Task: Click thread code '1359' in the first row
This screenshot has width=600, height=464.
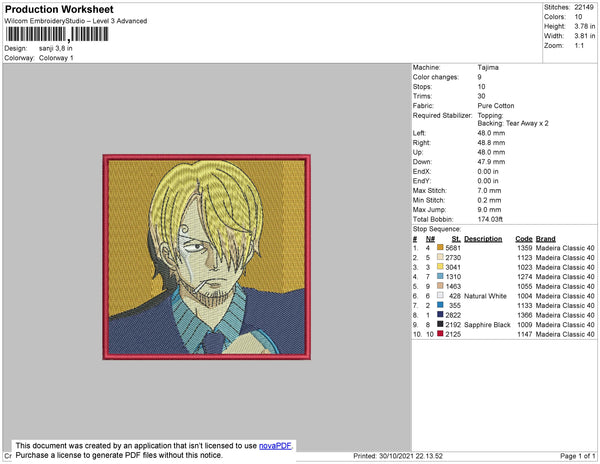Action: point(525,248)
